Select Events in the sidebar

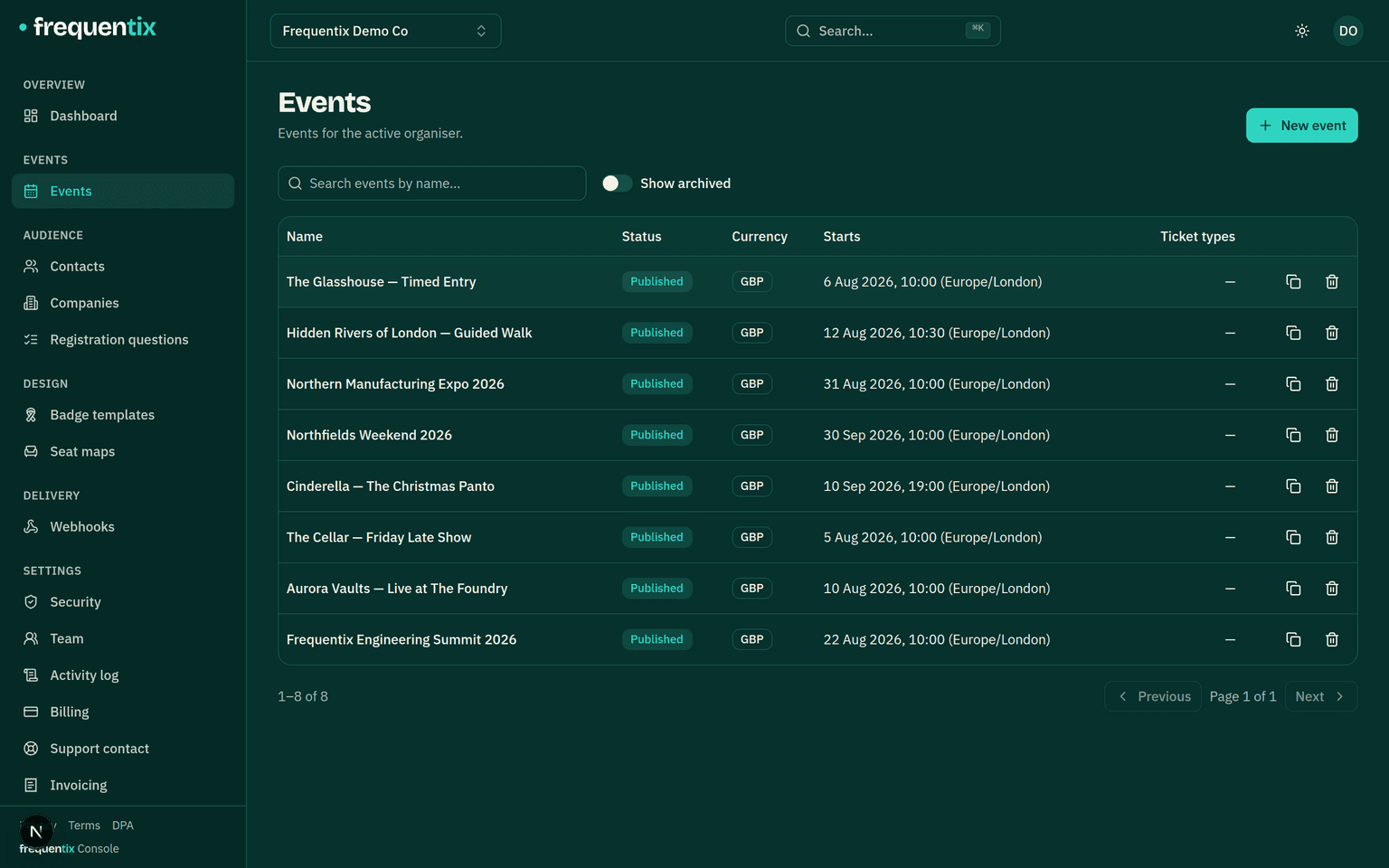[x=123, y=191]
